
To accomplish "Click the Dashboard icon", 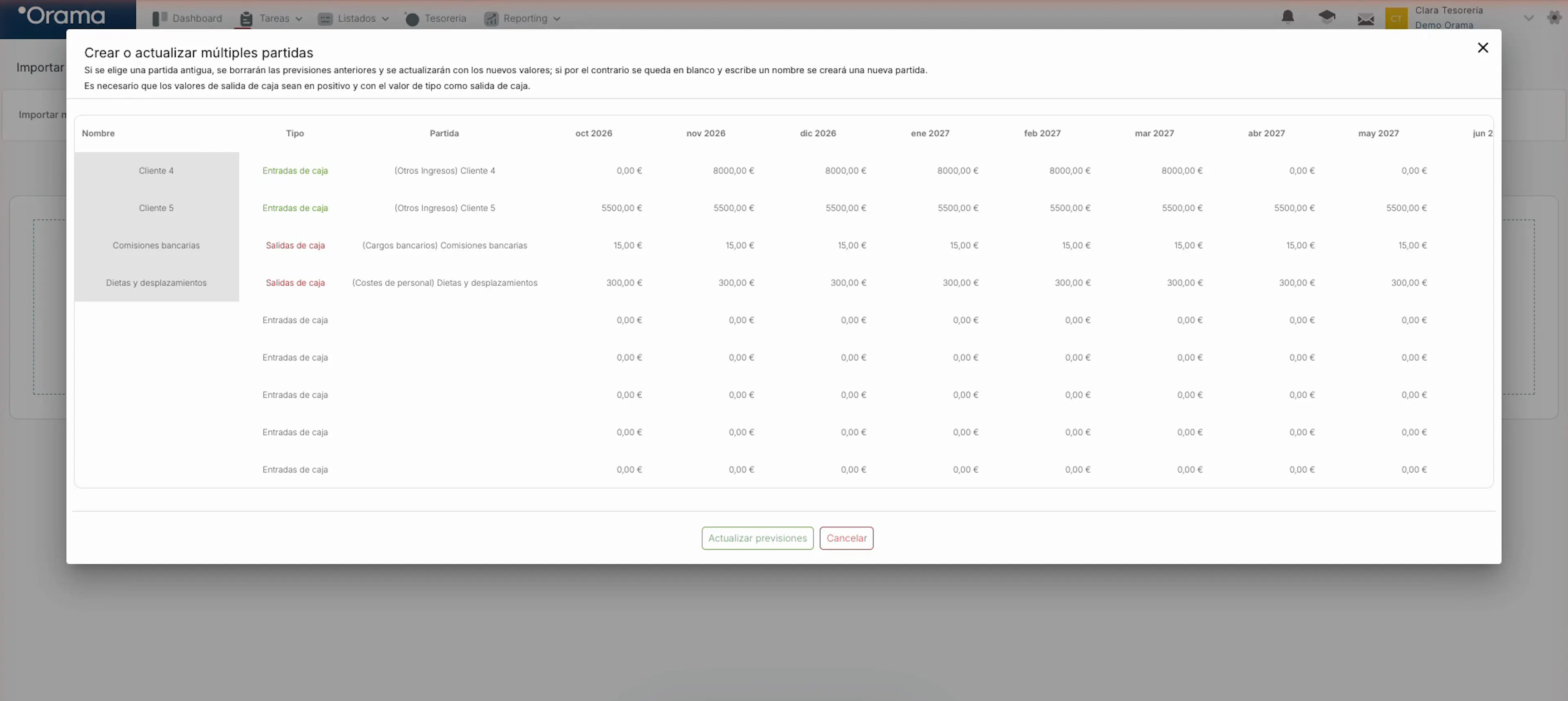I will (x=160, y=19).
